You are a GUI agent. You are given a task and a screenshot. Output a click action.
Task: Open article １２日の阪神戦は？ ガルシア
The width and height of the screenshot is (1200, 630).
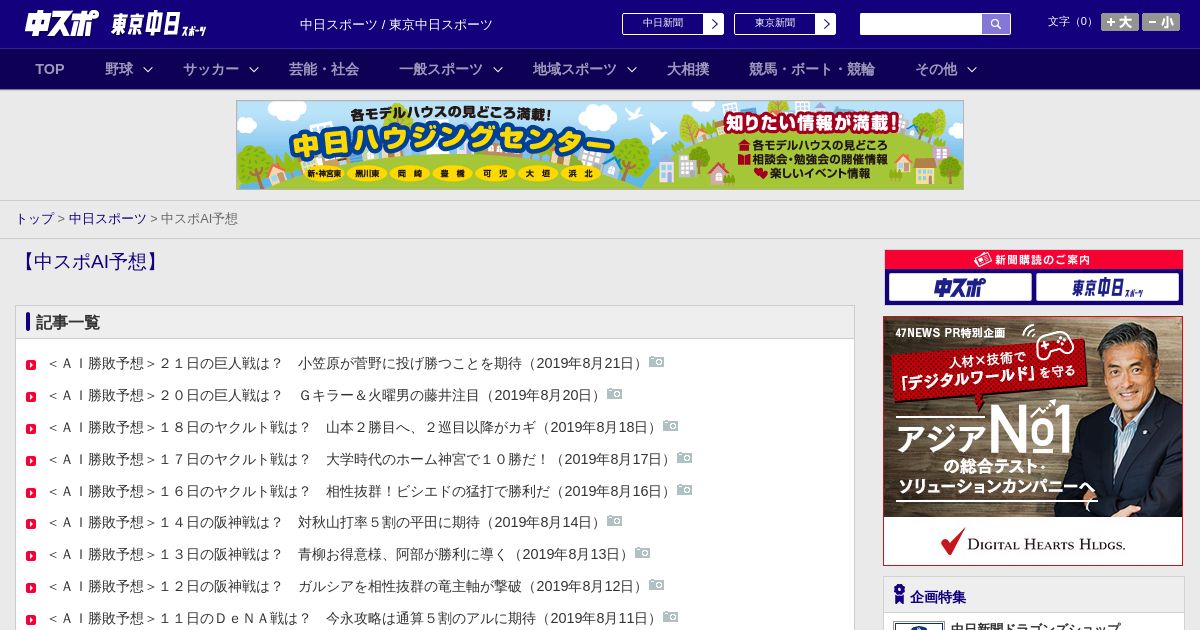346,586
